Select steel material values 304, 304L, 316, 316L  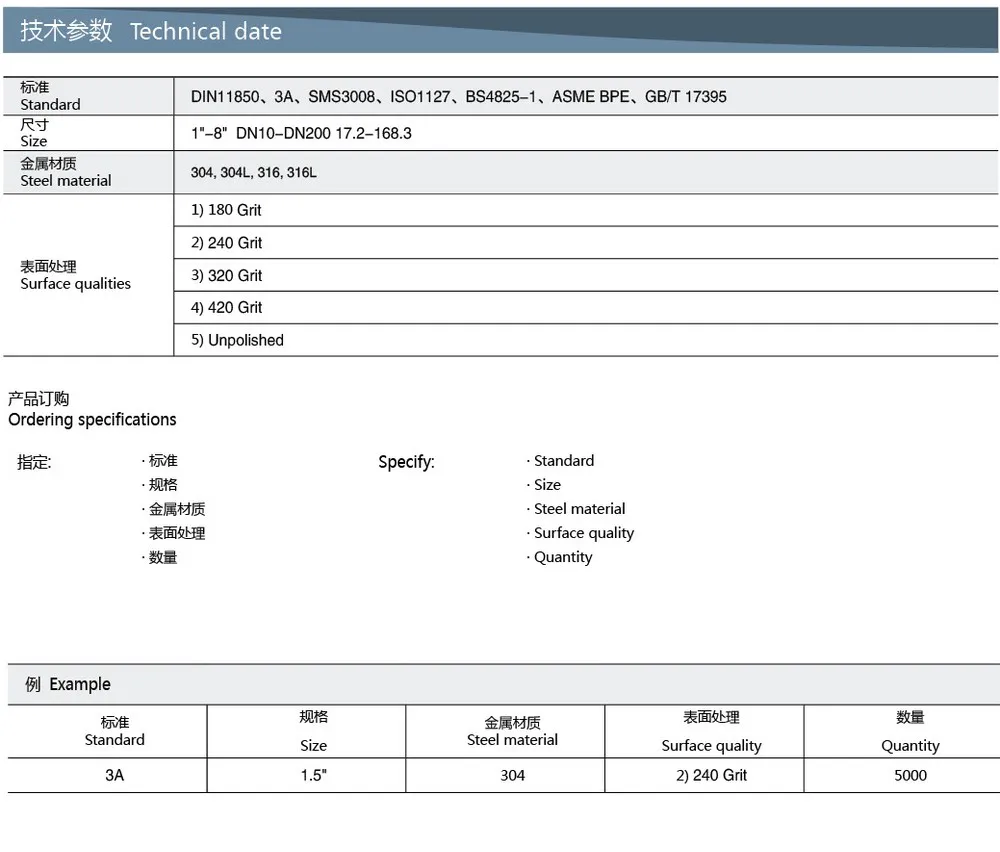coord(254,173)
